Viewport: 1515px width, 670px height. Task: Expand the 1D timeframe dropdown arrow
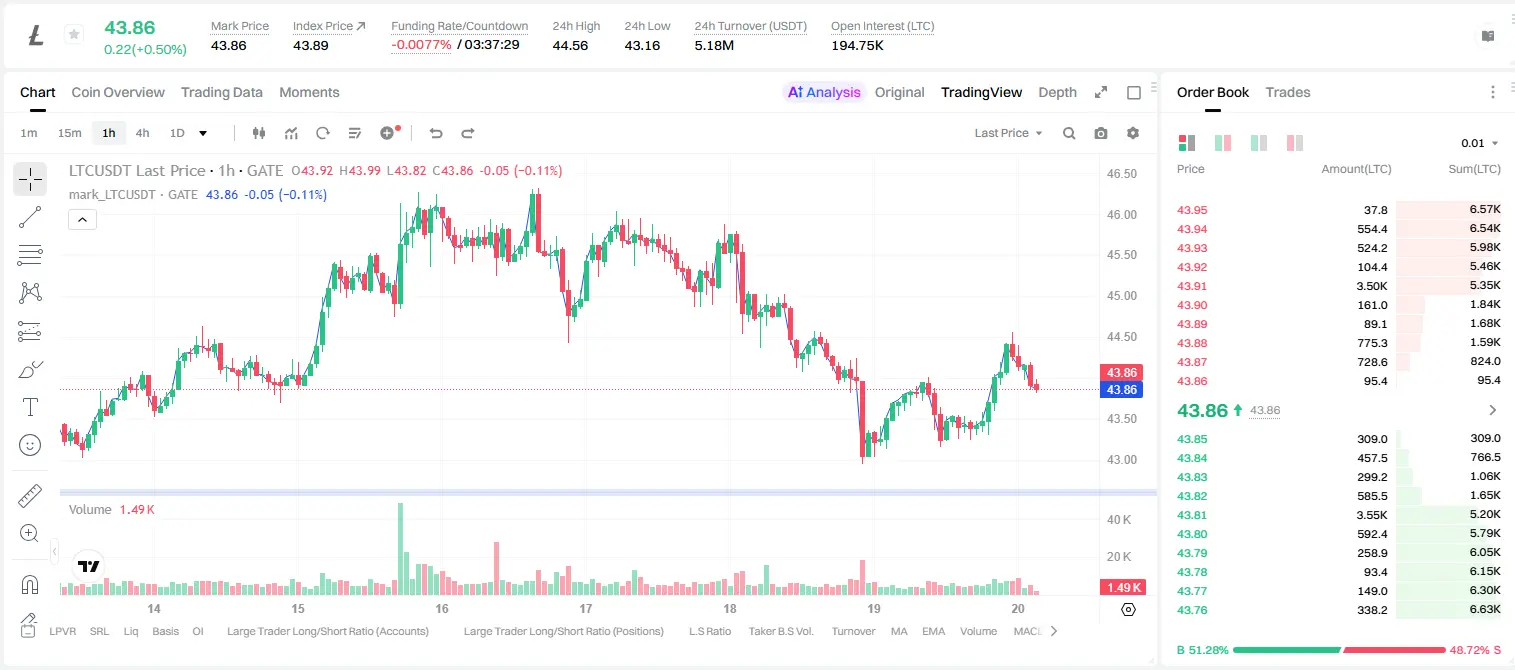pos(203,133)
